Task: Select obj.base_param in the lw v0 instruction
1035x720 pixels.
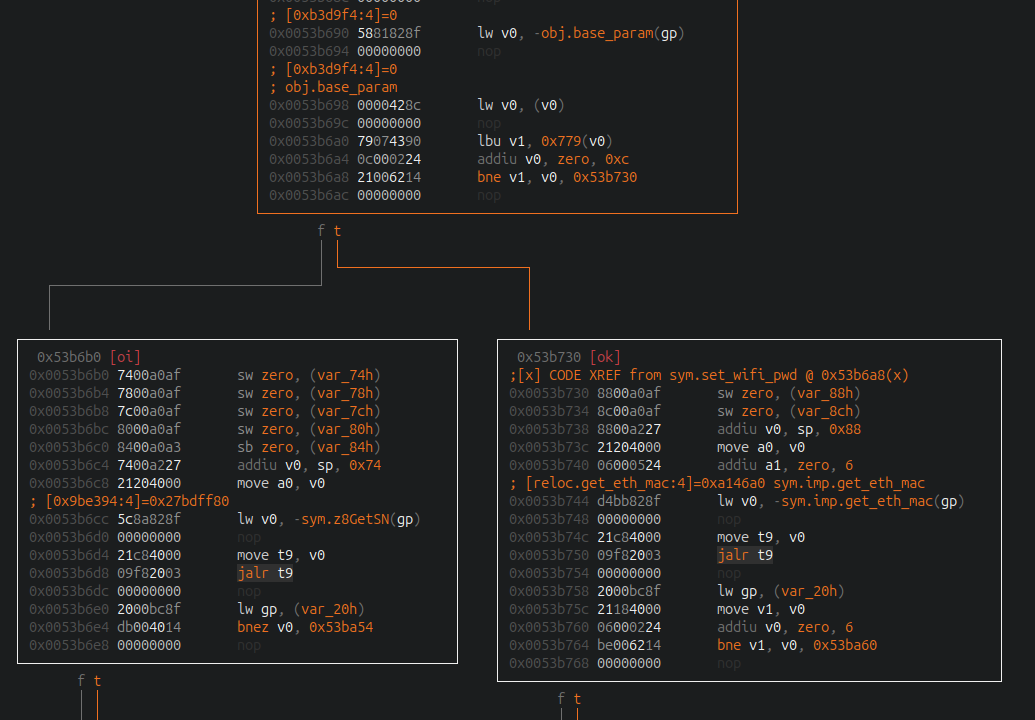Action: click(597, 33)
